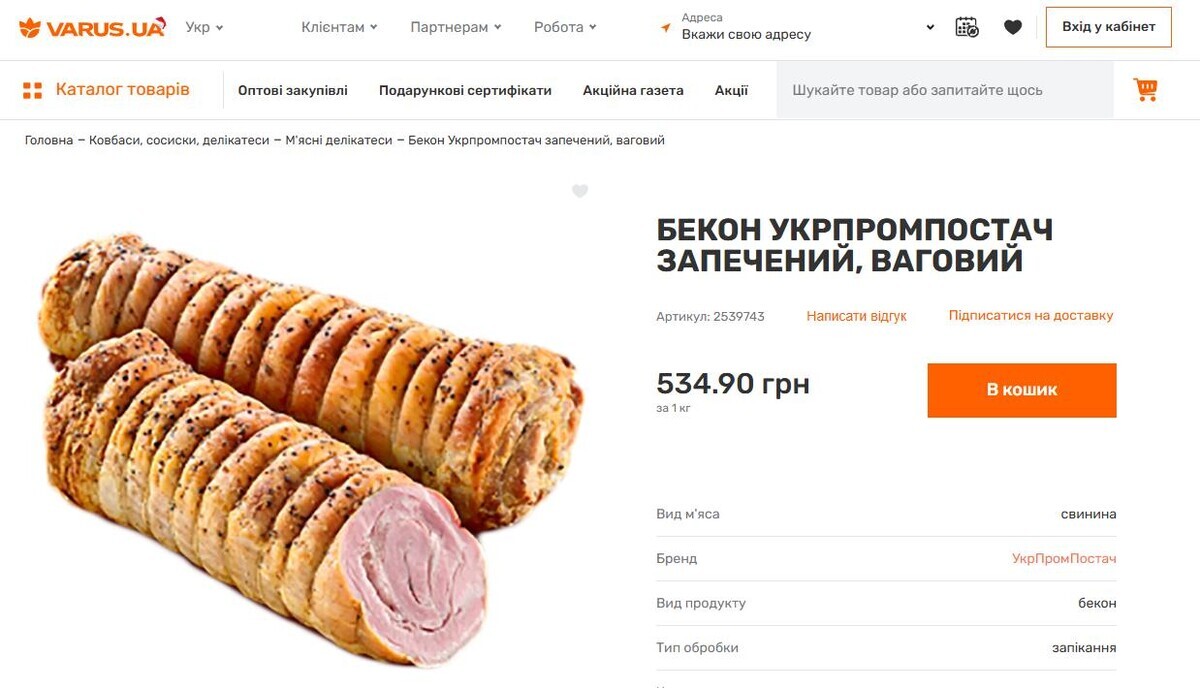
Task: Open the address selector chevron
Action: [930, 28]
